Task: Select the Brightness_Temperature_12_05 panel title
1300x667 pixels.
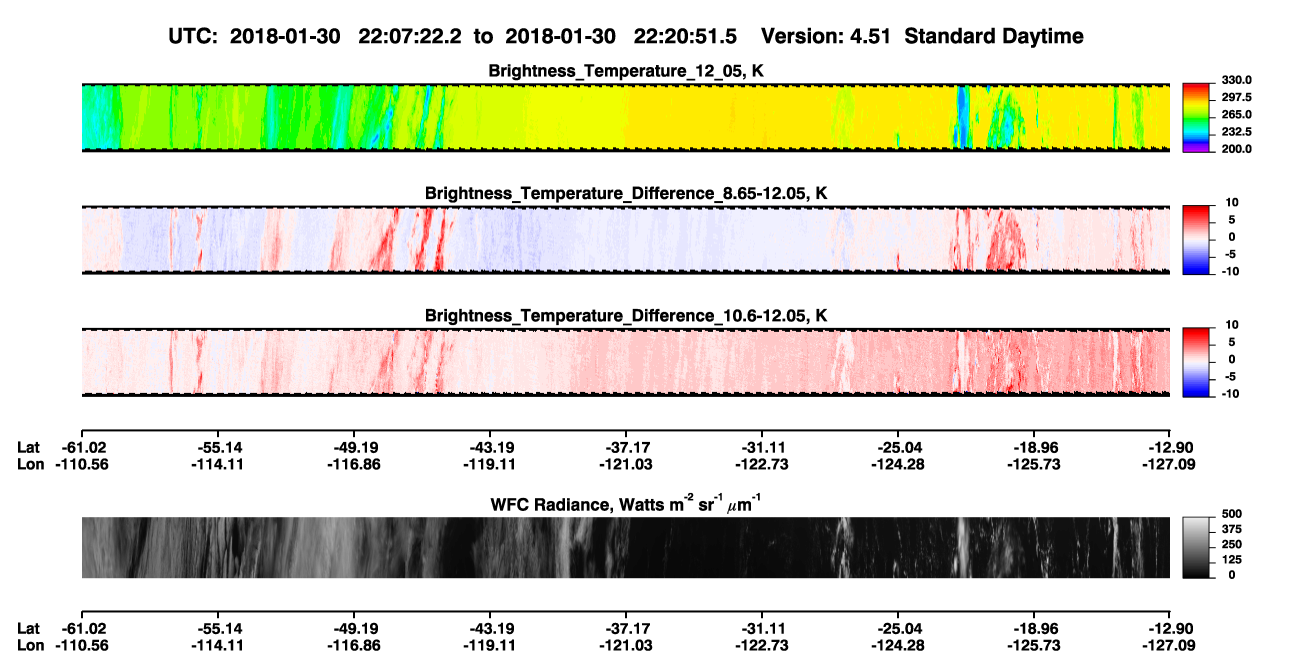Action: [626, 71]
